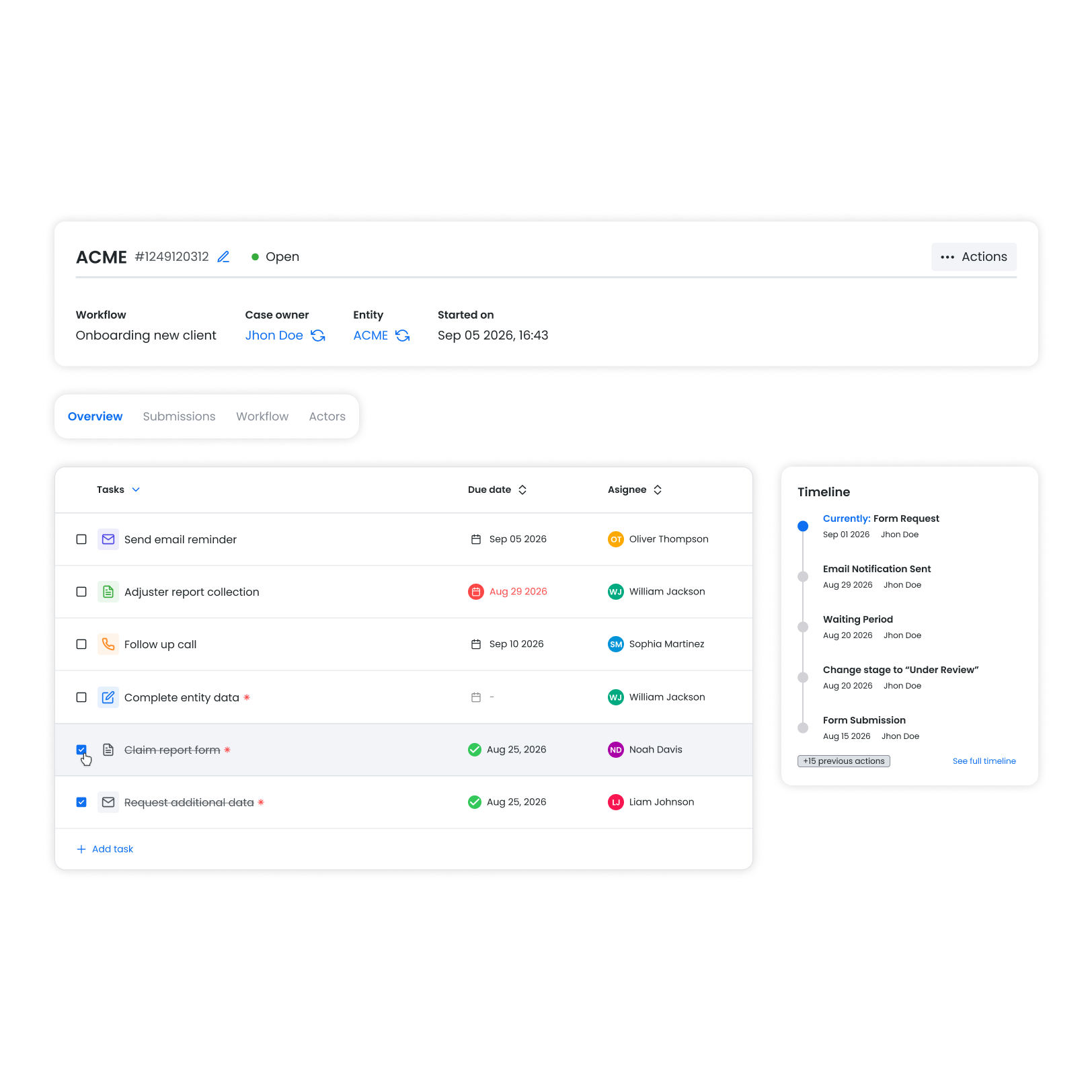Click the refresh icon beside ACME entity
The height and width of the screenshot is (1092, 1092).
tap(403, 336)
